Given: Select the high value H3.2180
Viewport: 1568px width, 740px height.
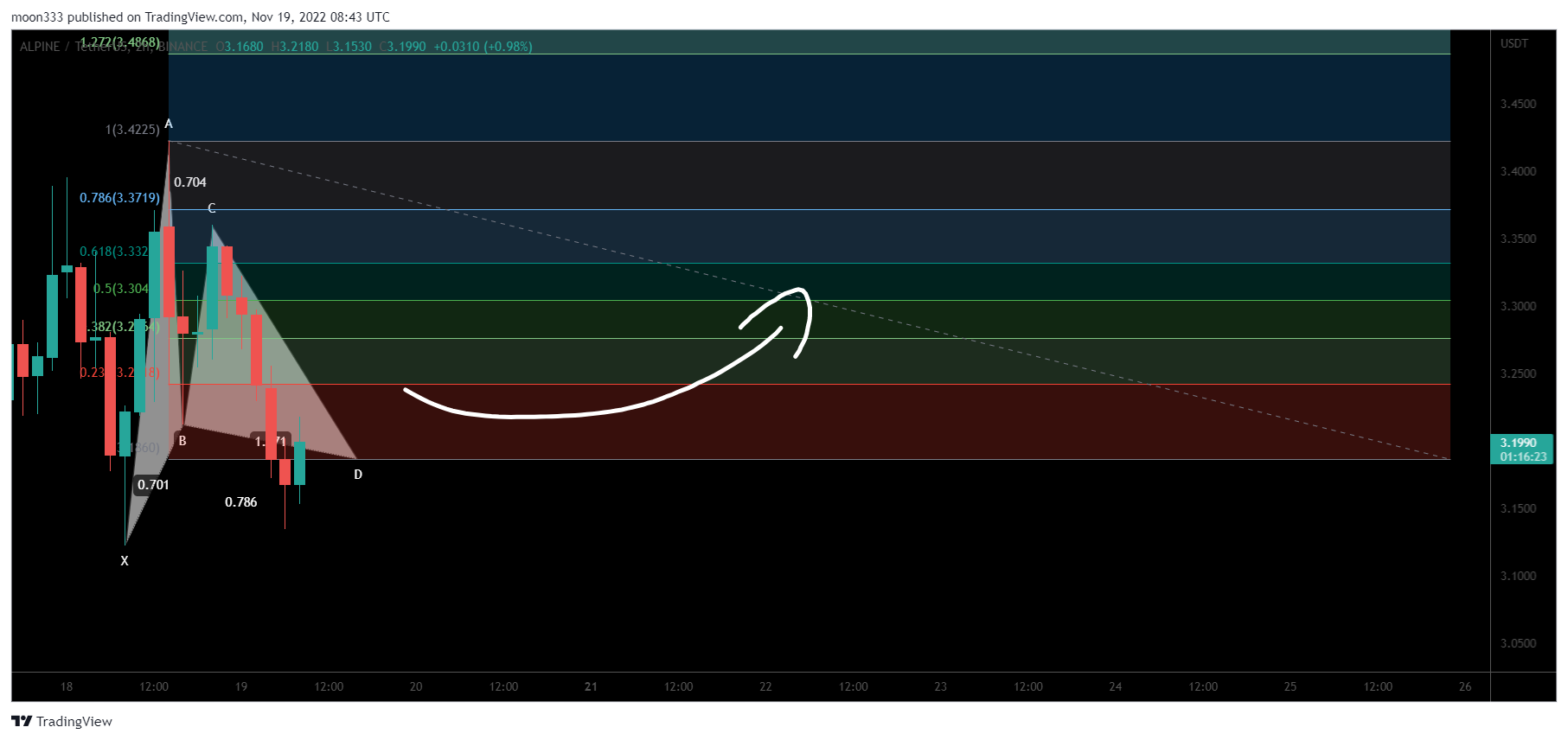Looking at the screenshot, I should point(295,47).
